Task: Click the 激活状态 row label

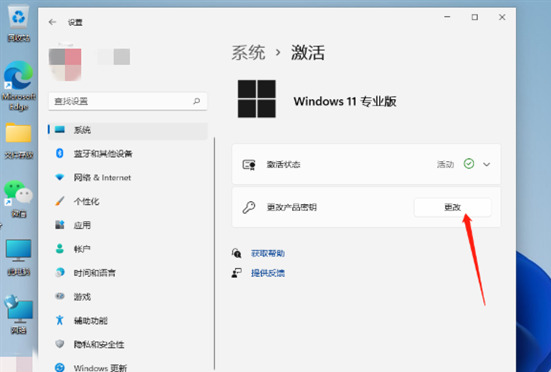Action: coord(283,164)
